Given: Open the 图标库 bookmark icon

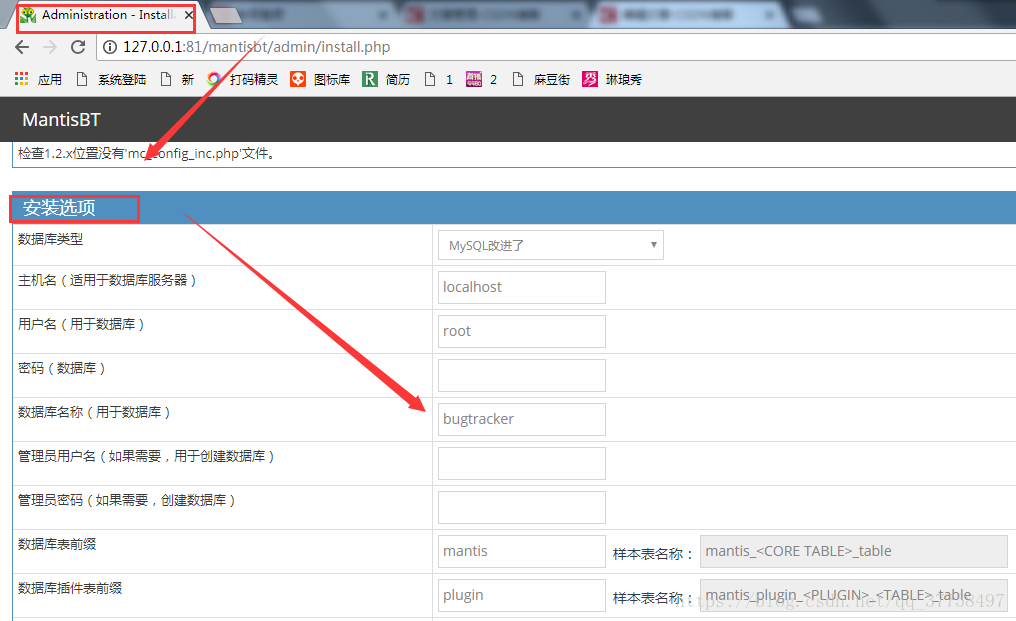Looking at the screenshot, I should click(297, 79).
